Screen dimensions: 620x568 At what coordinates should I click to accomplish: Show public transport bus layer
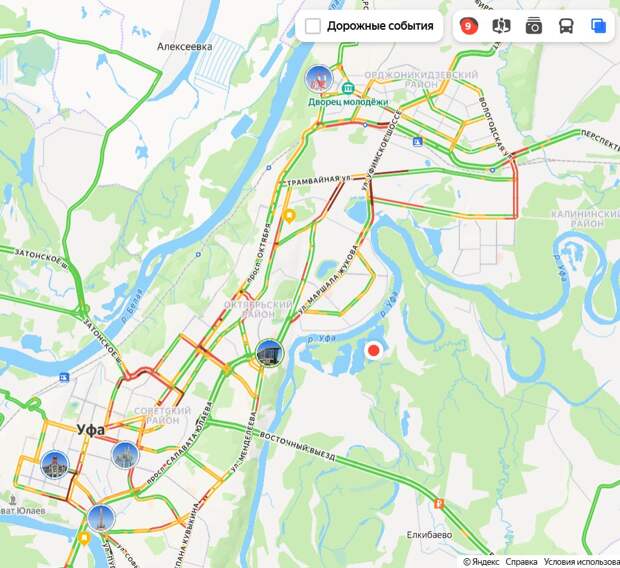566,26
